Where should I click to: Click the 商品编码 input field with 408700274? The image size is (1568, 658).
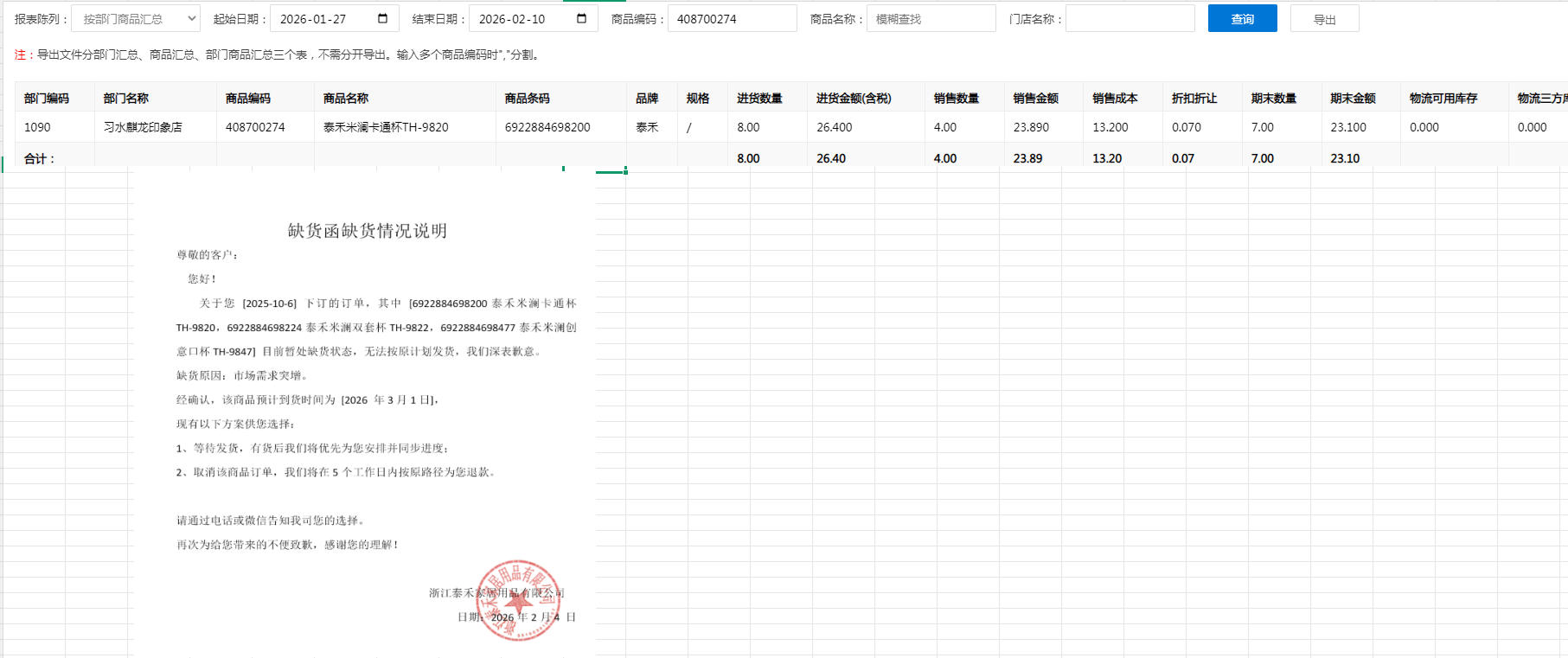[732, 19]
